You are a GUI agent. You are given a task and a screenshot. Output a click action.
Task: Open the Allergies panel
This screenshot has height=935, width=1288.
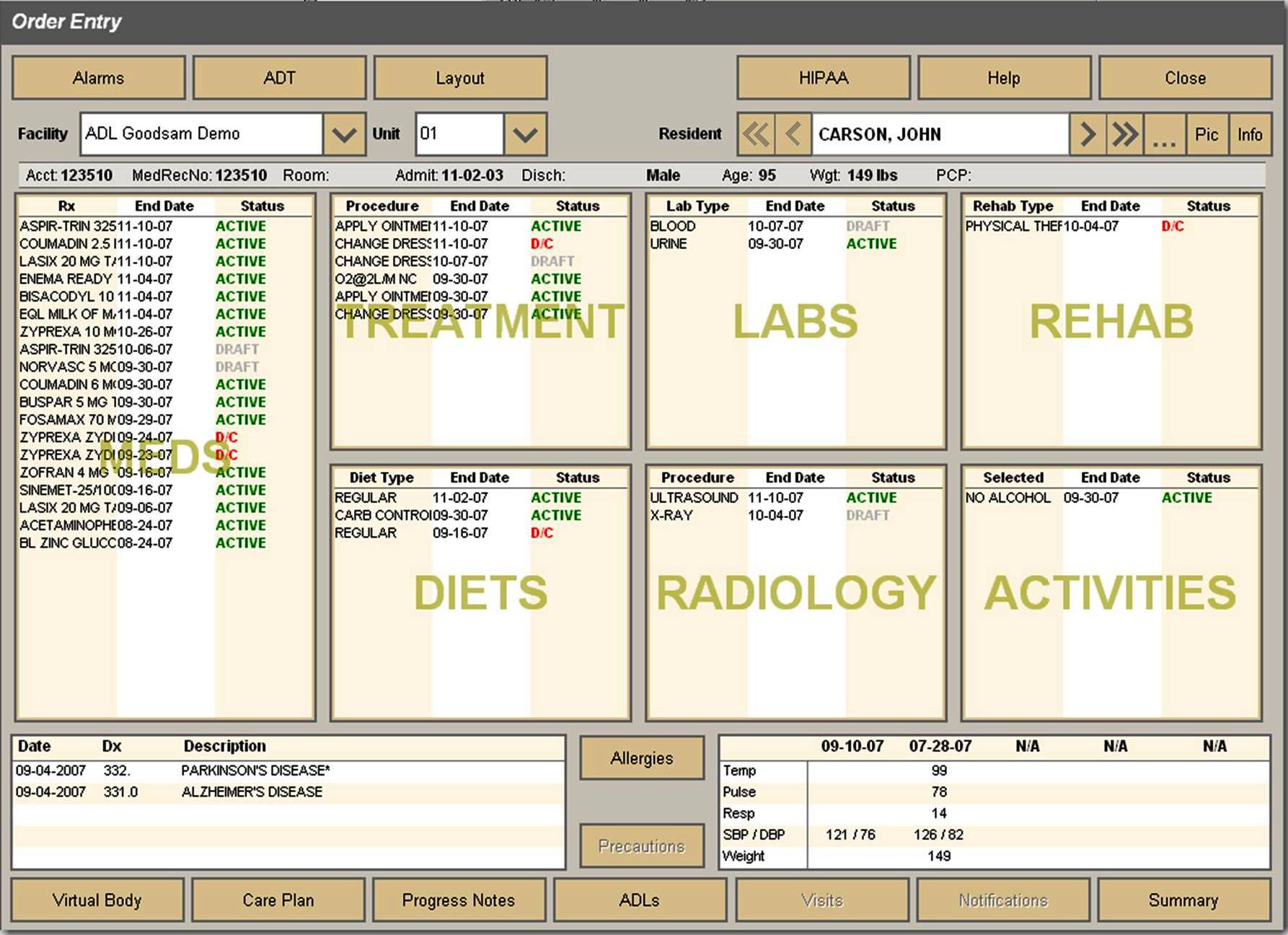[641, 758]
